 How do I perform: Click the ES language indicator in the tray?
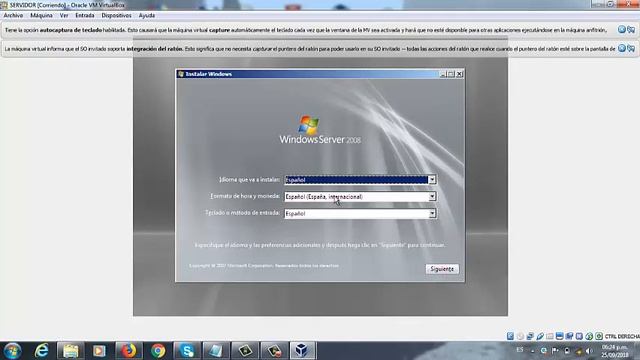point(520,350)
